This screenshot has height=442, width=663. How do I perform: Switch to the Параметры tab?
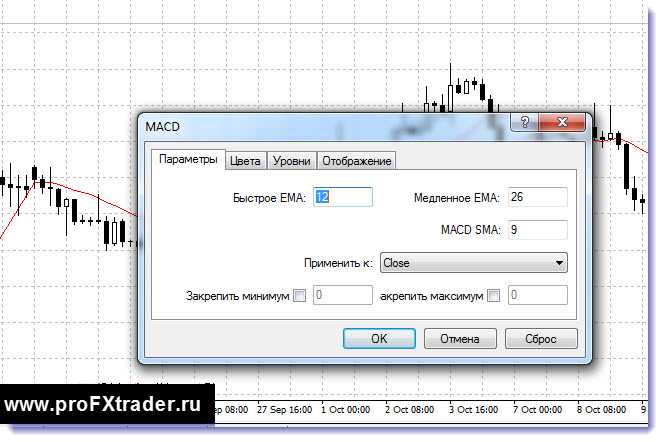pyautogui.click(x=188, y=159)
